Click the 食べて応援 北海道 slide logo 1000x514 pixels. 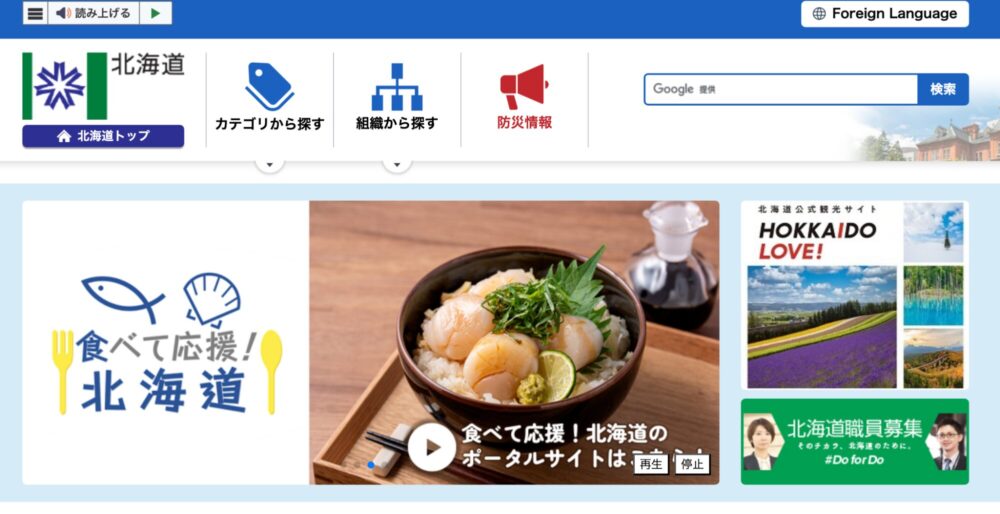(x=166, y=343)
